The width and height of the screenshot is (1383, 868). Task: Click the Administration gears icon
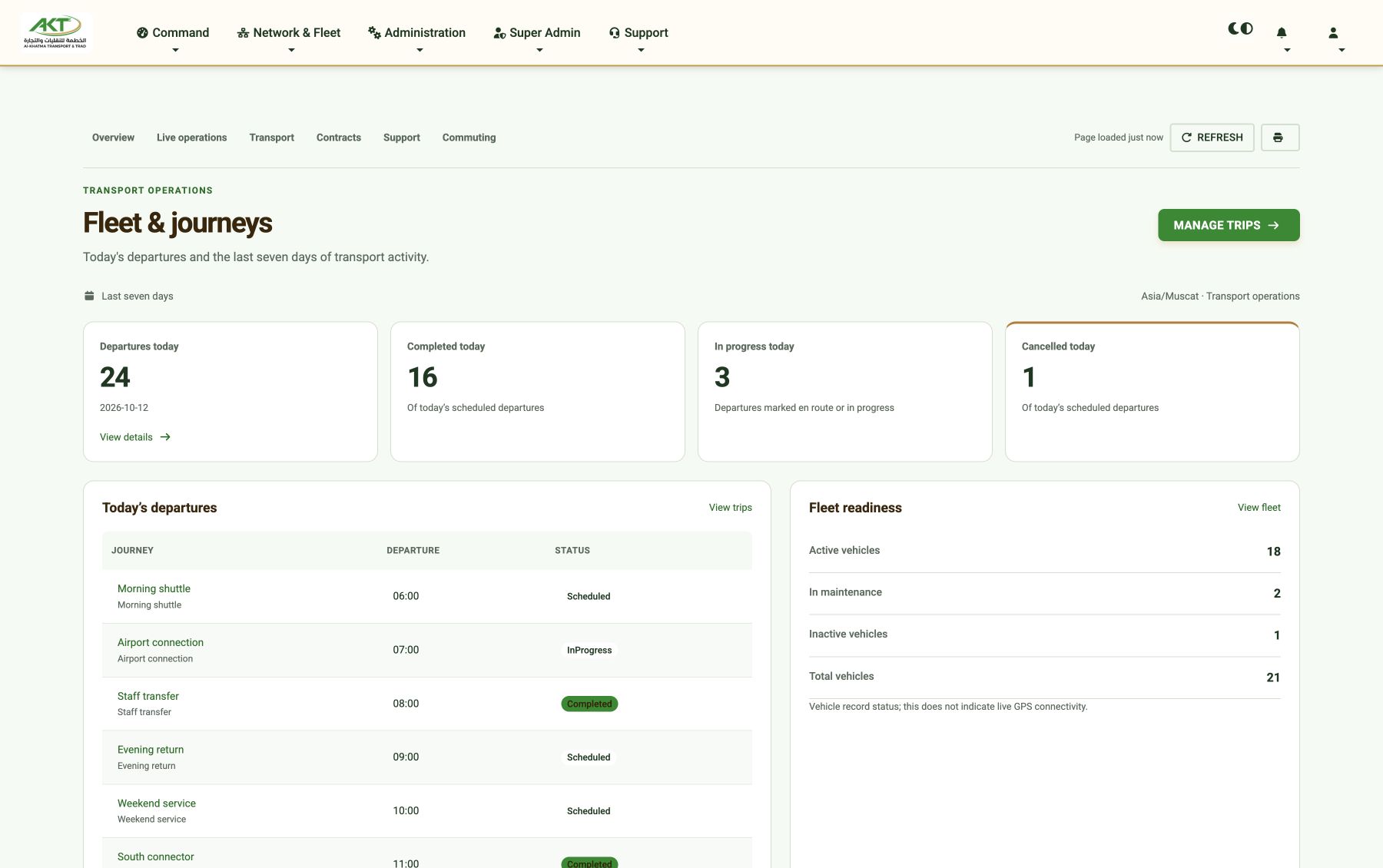374,32
